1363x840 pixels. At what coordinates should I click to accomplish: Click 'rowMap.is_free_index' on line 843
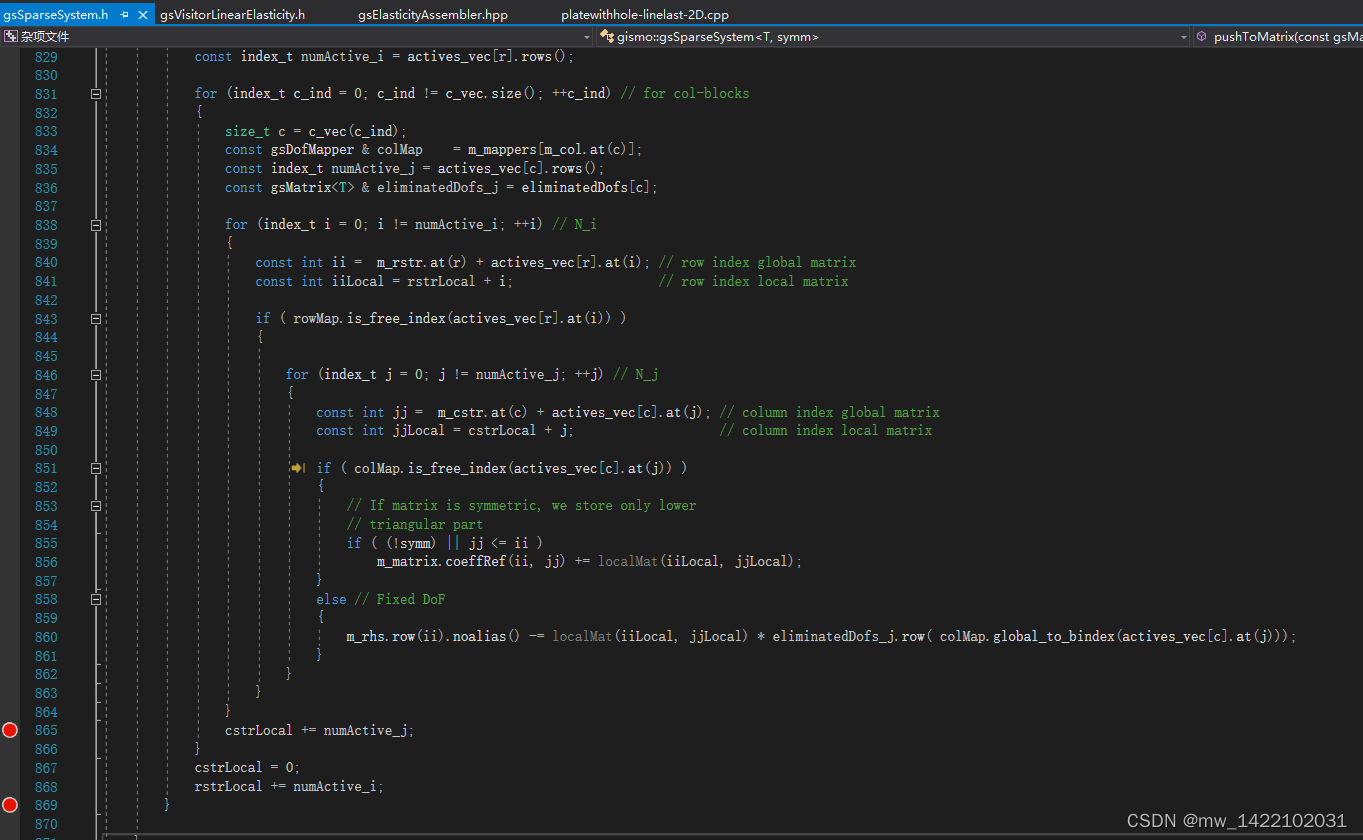pos(369,319)
